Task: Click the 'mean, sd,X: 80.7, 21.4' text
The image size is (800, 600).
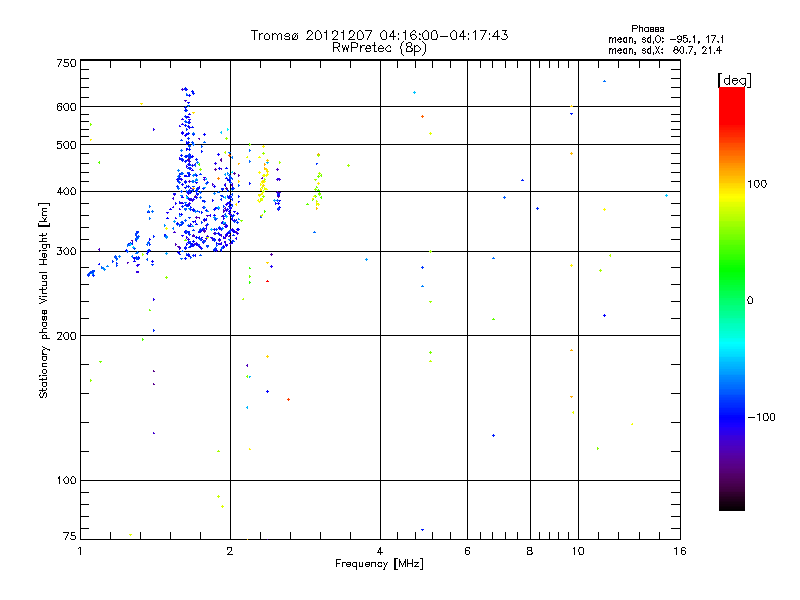Action: point(665,50)
